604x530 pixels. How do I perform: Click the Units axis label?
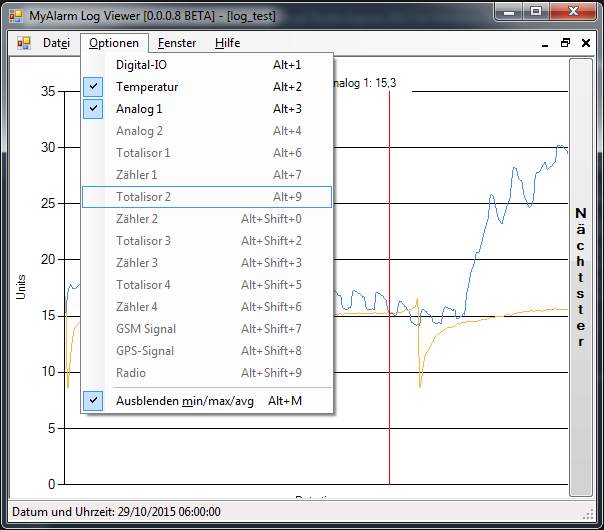(x=20, y=287)
